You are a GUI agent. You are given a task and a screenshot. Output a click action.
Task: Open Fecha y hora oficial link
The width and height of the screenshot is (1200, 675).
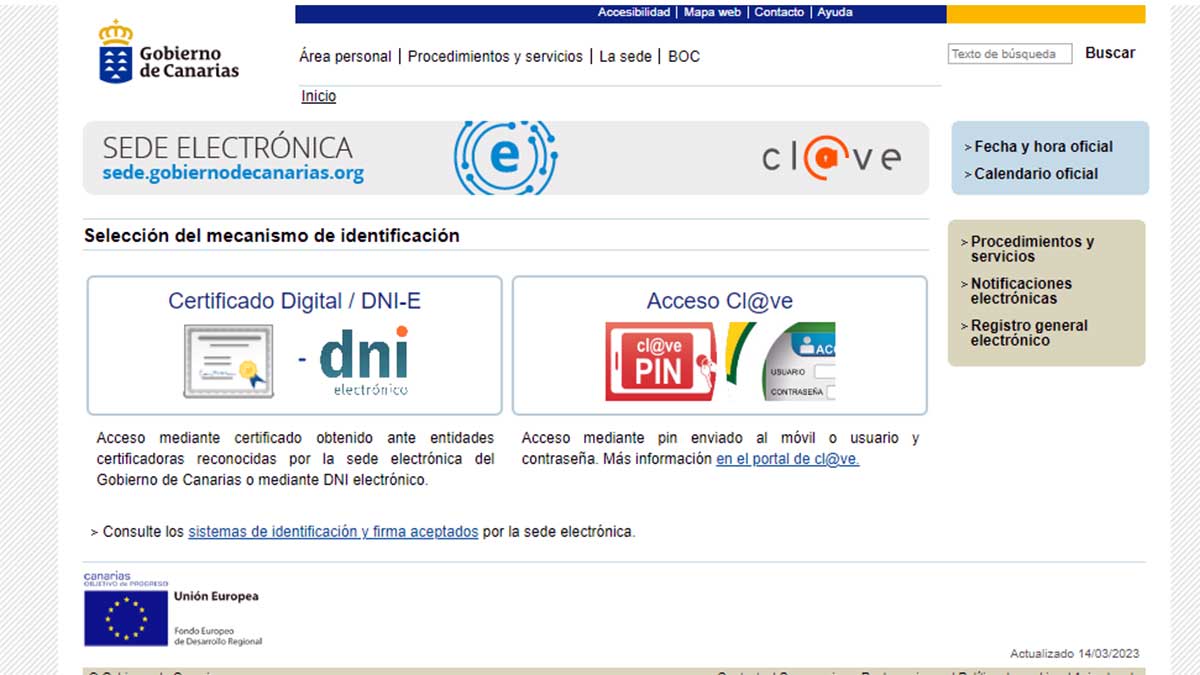pyautogui.click(x=1043, y=147)
